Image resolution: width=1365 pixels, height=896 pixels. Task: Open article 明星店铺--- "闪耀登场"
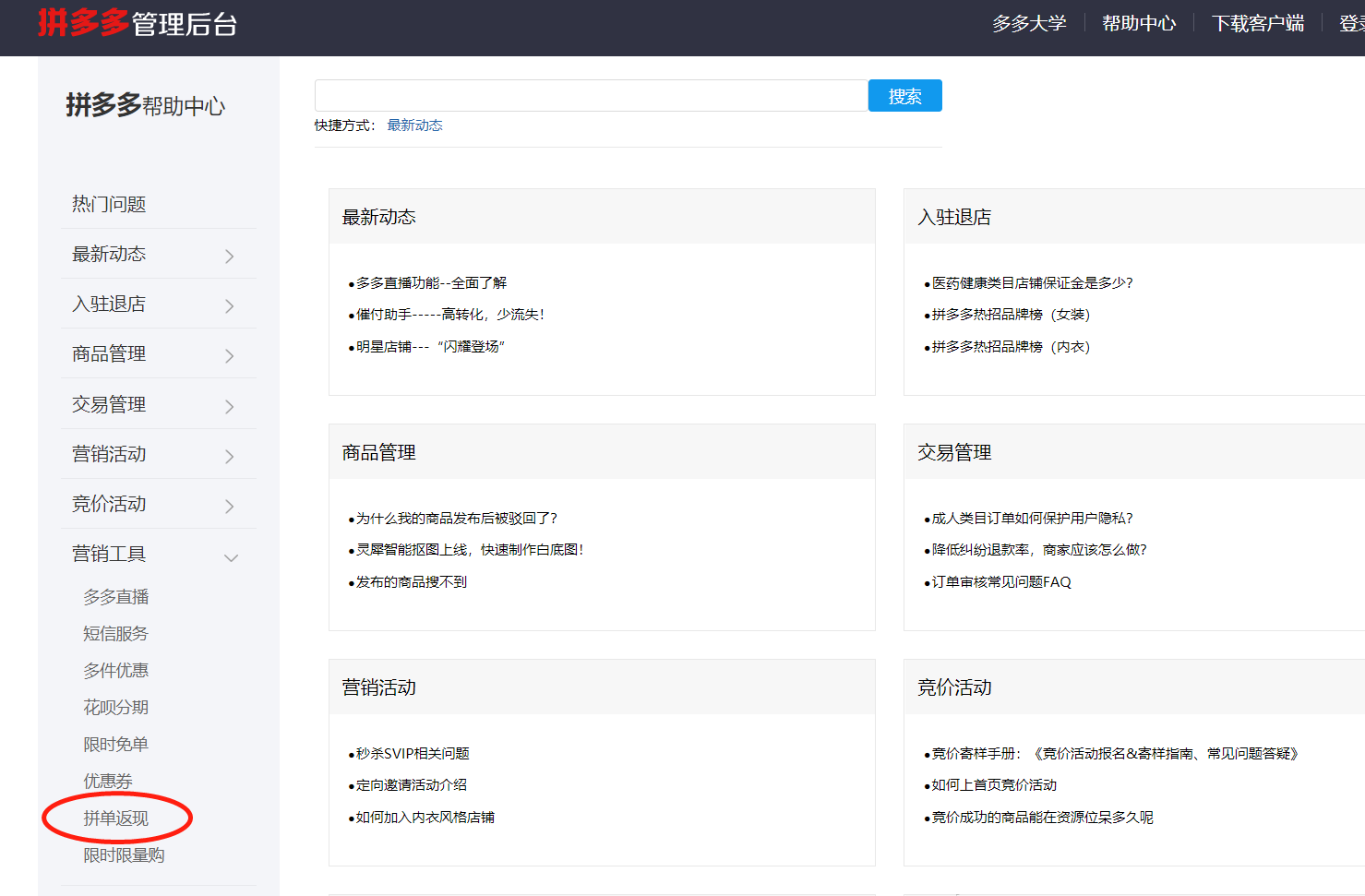coord(430,347)
